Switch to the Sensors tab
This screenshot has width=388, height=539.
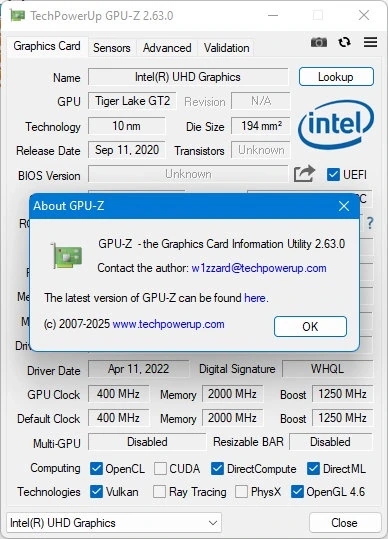pos(112,48)
